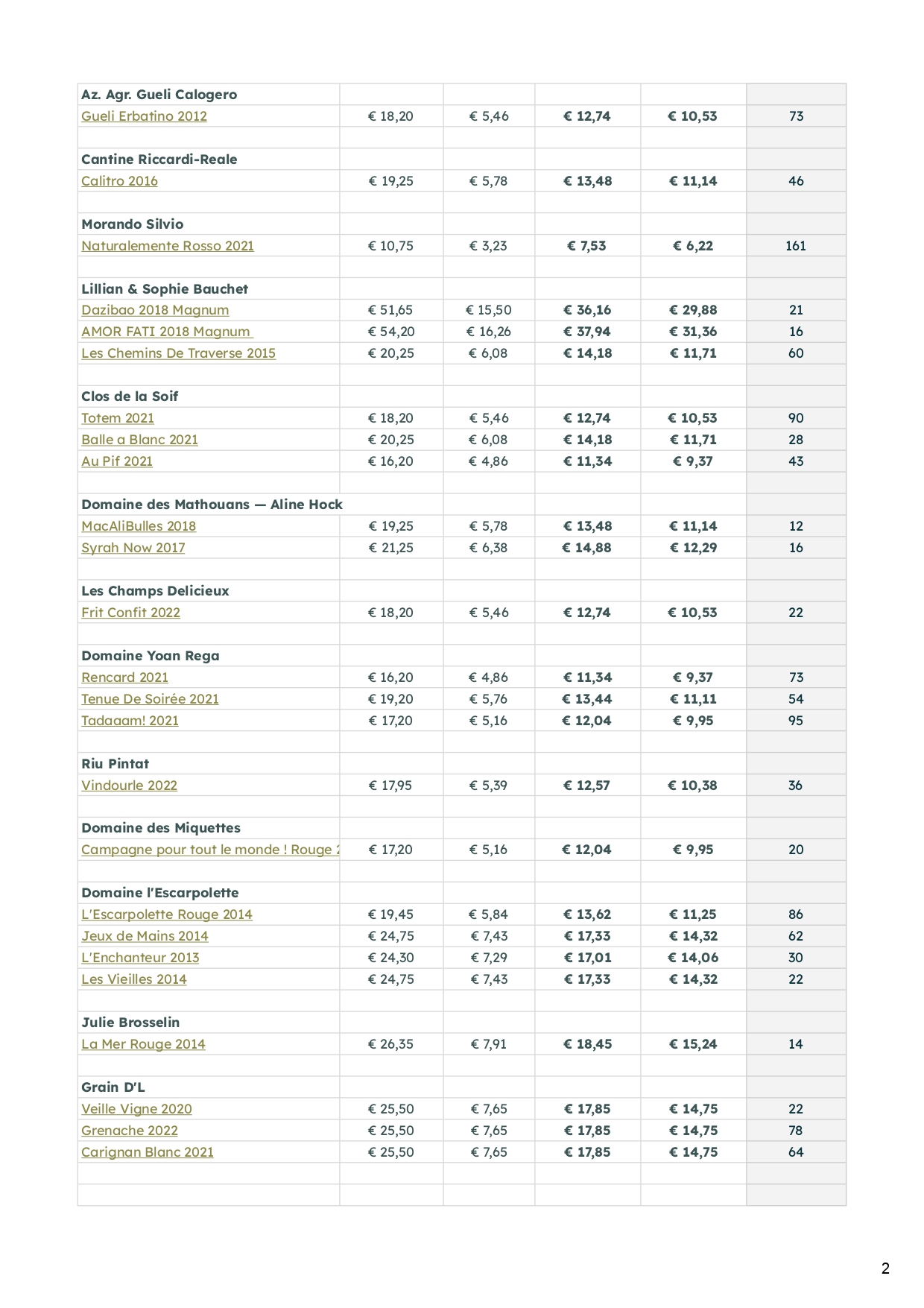Screen dimensions: 924x1308
Task: Click the € 26,35 price of La Mer Rouge
Action: [x=391, y=1044]
